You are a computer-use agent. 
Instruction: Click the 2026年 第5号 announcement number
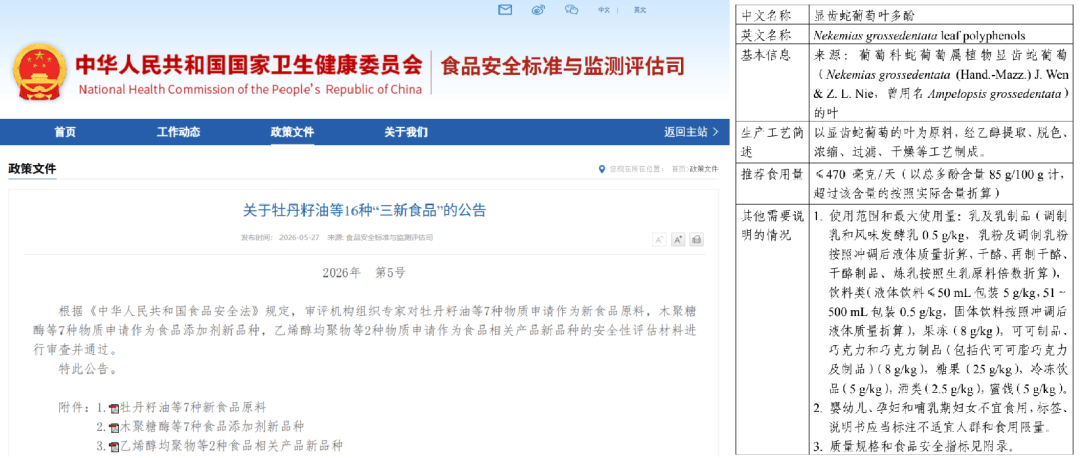coord(364,273)
